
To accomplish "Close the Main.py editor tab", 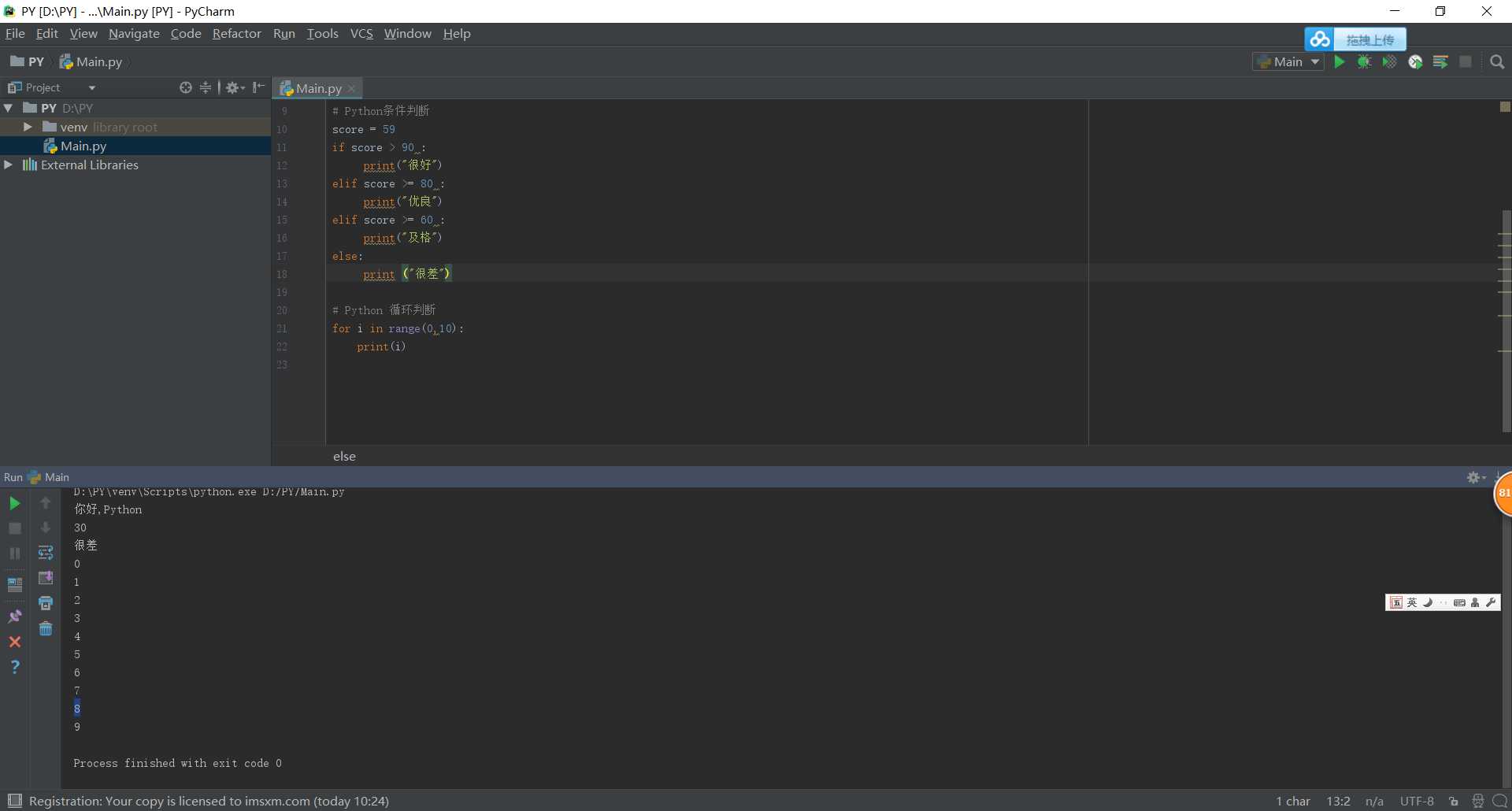I will (352, 89).
